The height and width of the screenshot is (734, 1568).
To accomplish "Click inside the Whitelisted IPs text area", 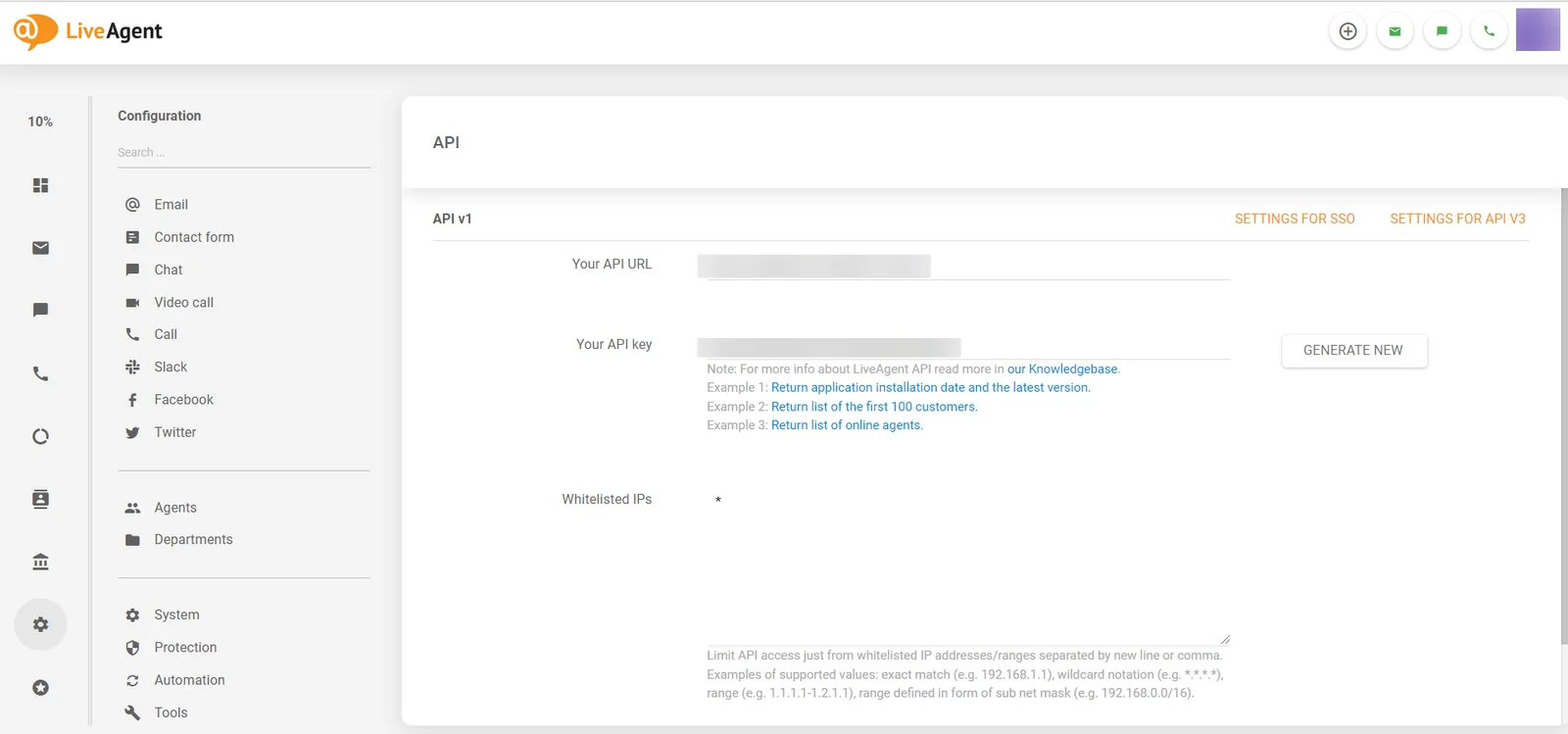I will tap(968, 566).
